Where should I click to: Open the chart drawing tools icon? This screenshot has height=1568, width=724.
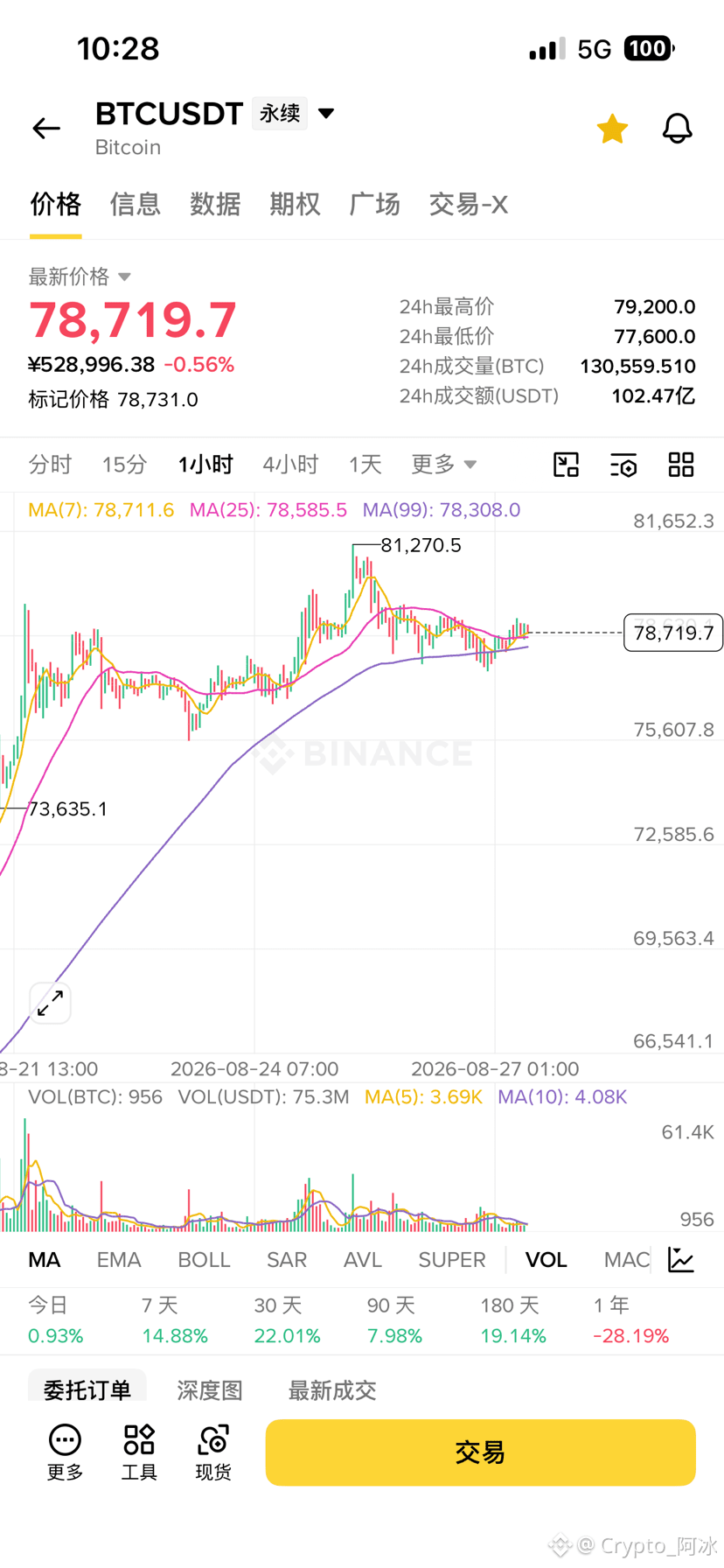pos(567,465)
